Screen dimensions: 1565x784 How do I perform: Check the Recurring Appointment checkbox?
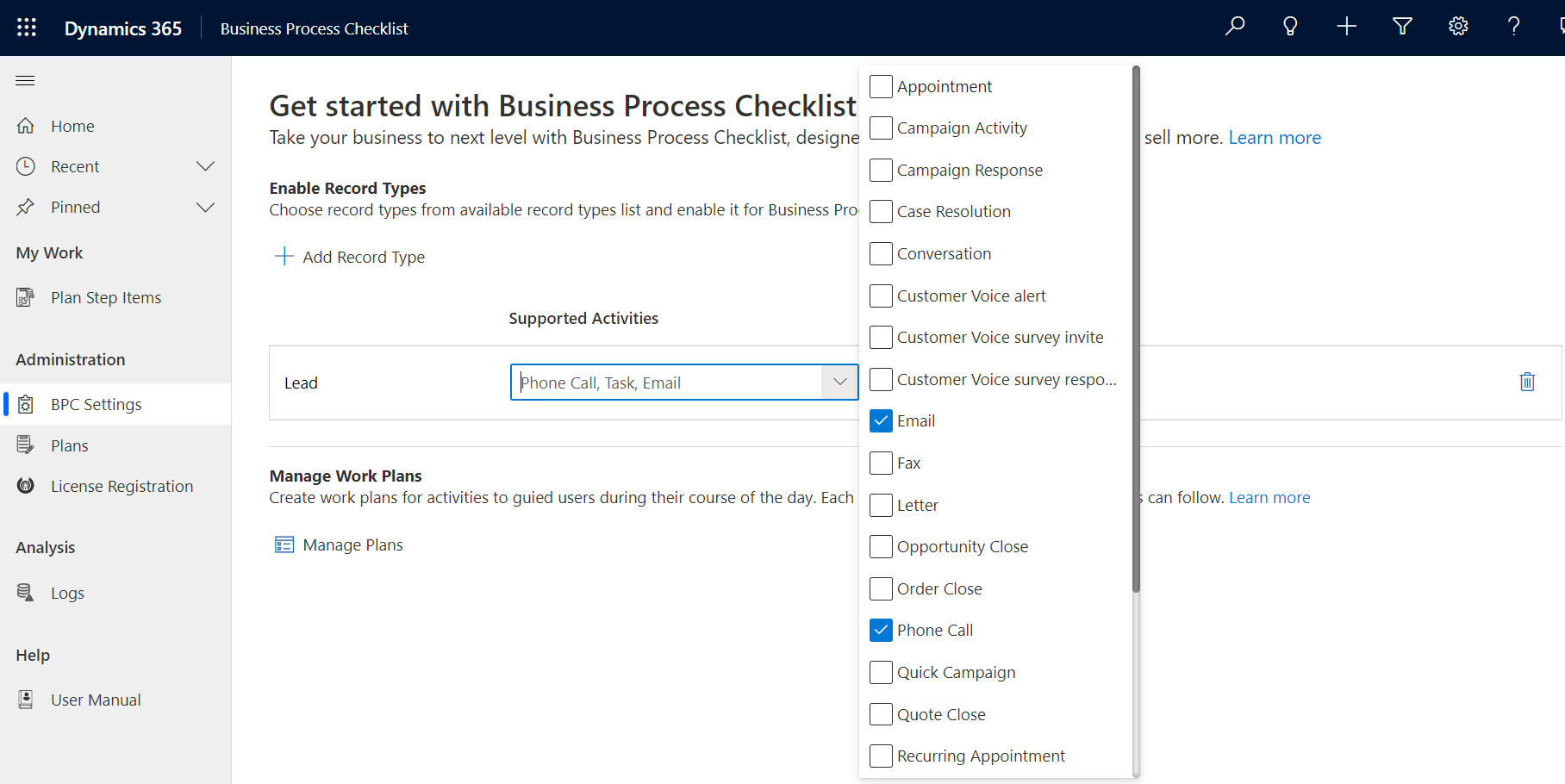[x=881, y=756]
